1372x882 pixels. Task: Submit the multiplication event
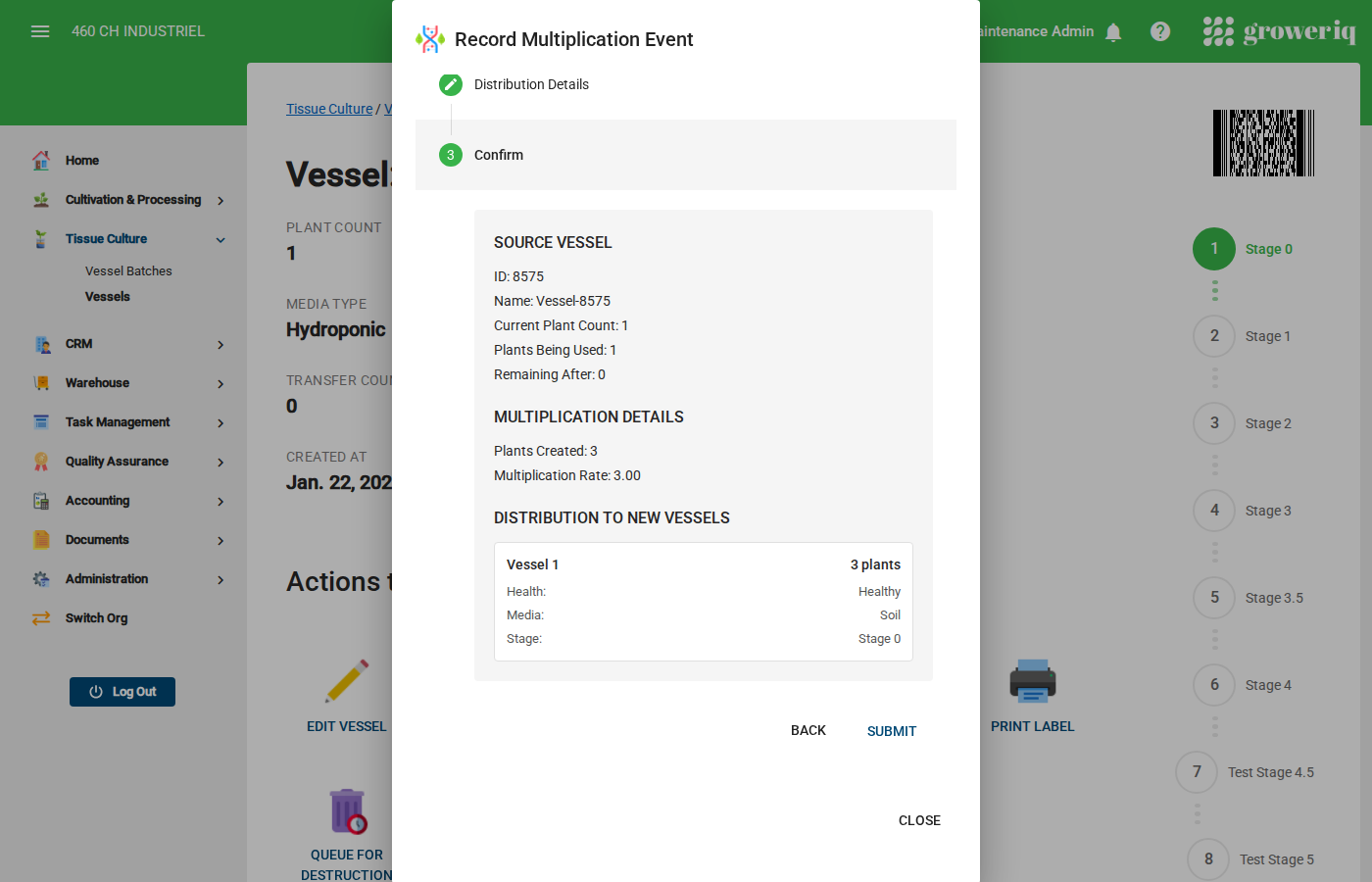[x=891, y=730]
